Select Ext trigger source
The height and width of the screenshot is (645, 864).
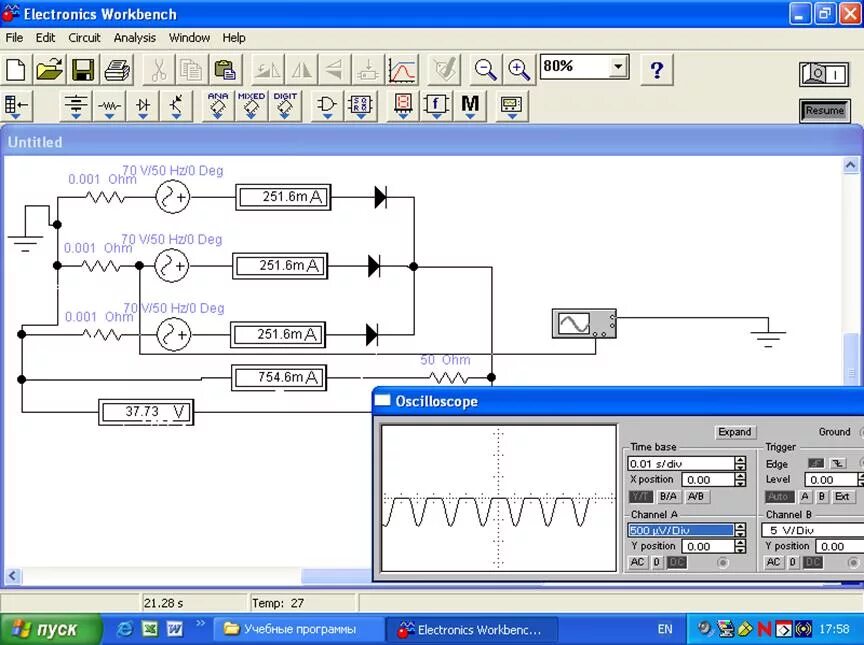click(x=842, y=496)
